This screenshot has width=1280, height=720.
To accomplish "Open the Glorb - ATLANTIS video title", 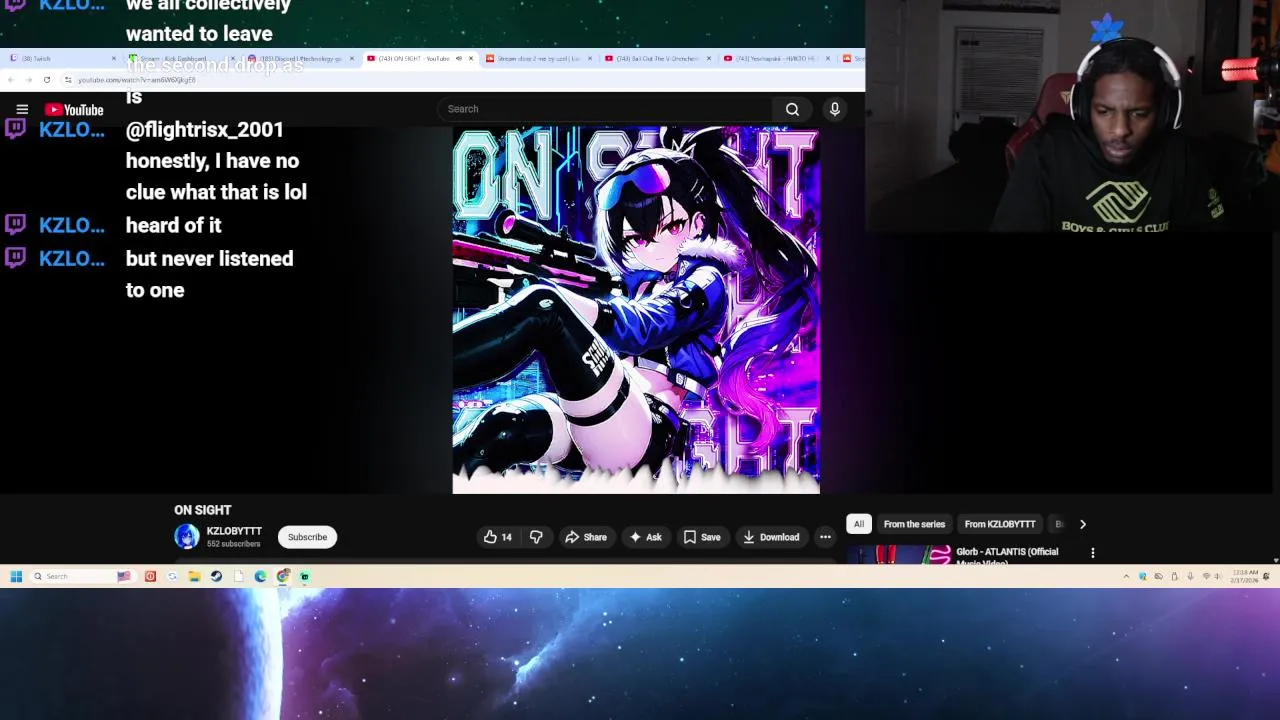I will 1007,556.
